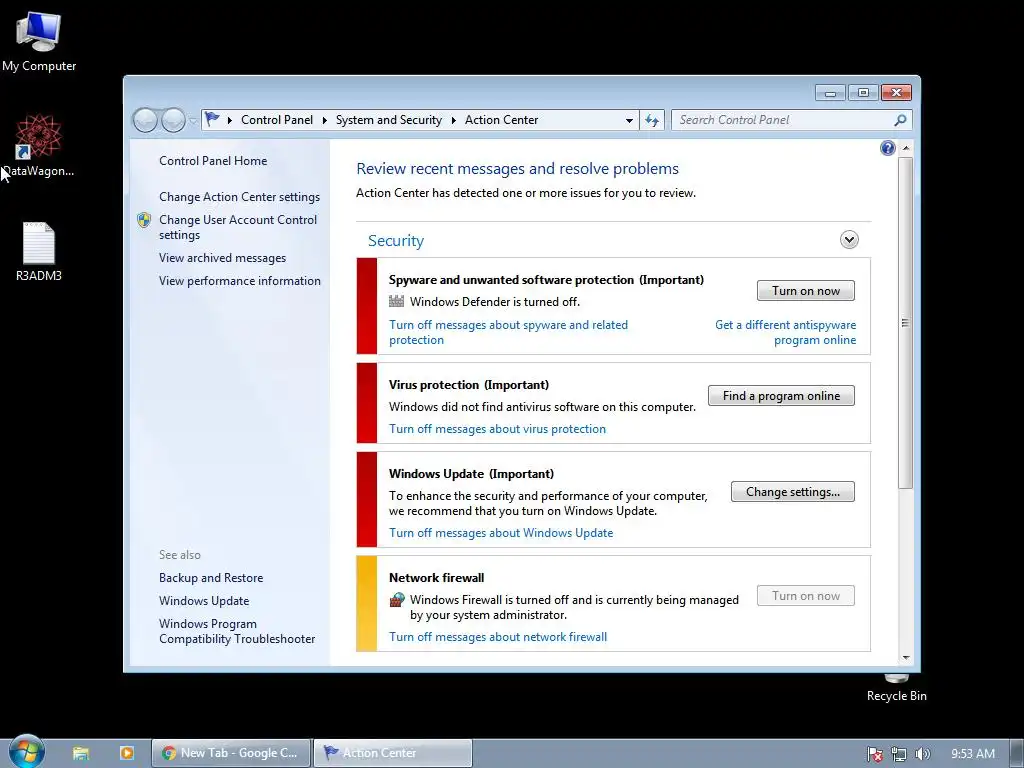Click the flag icon in the address bar
Viewport: 1024px width, 768px height.
212,120
